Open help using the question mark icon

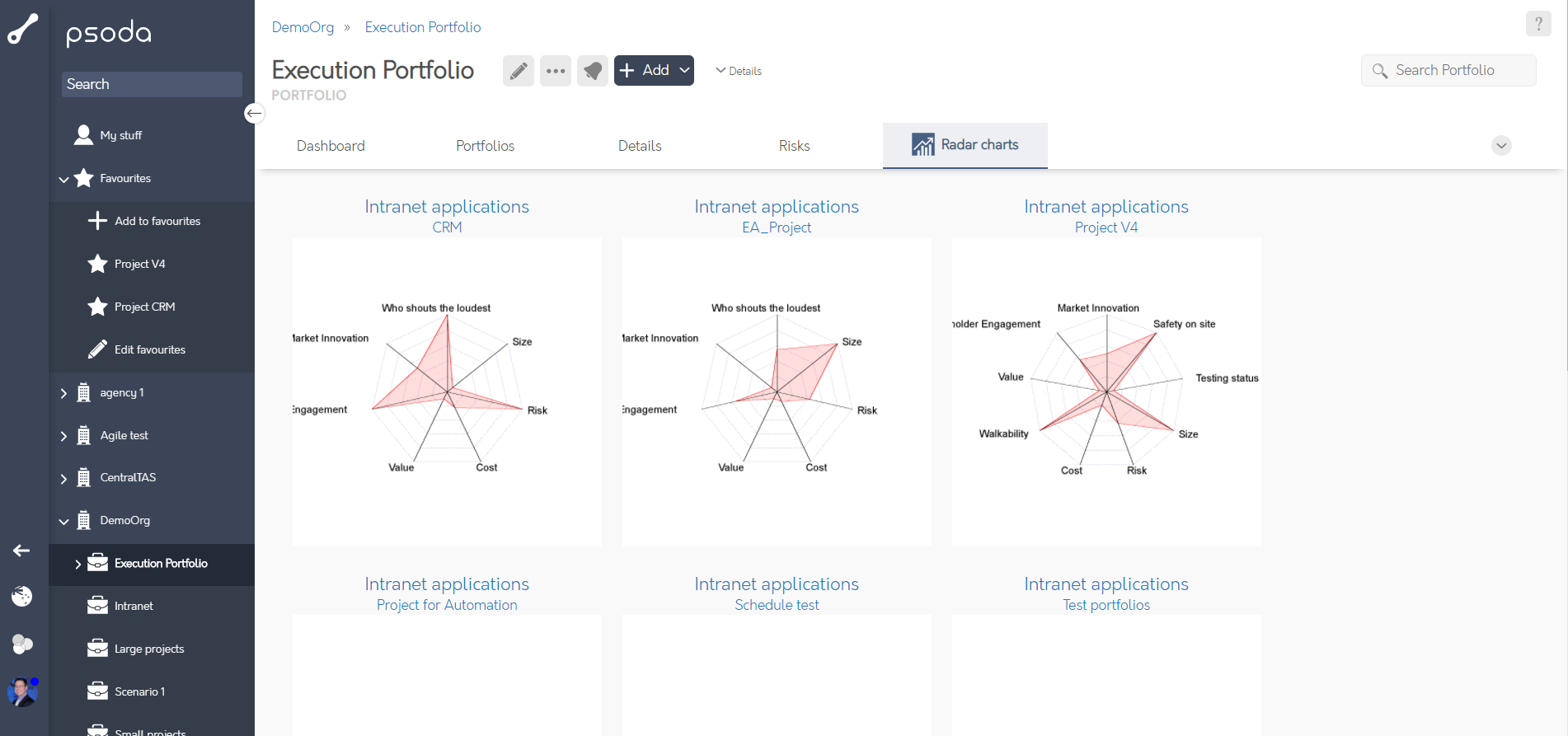click(1538, 23)
